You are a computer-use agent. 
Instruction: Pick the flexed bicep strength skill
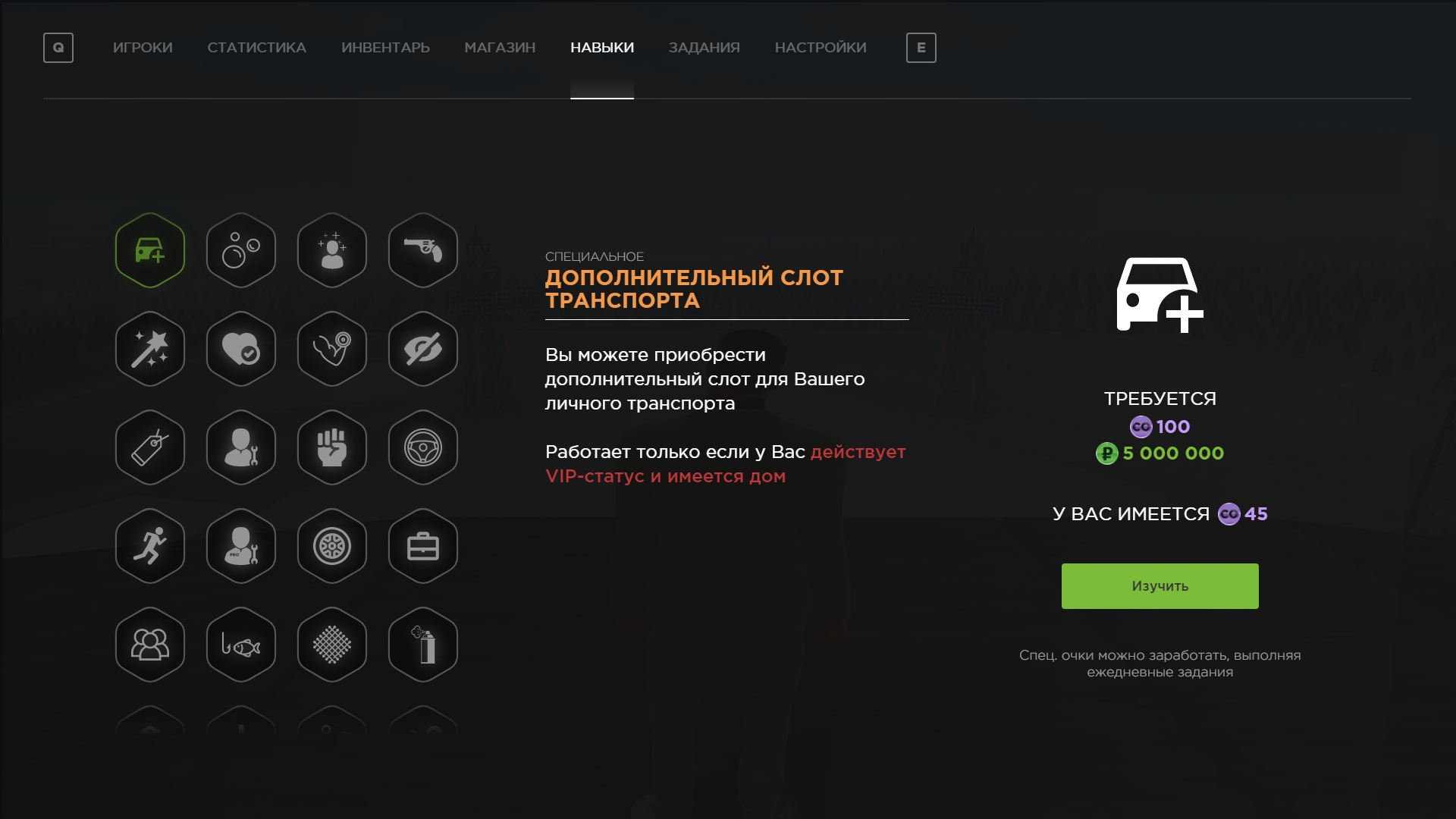[332, 349]
